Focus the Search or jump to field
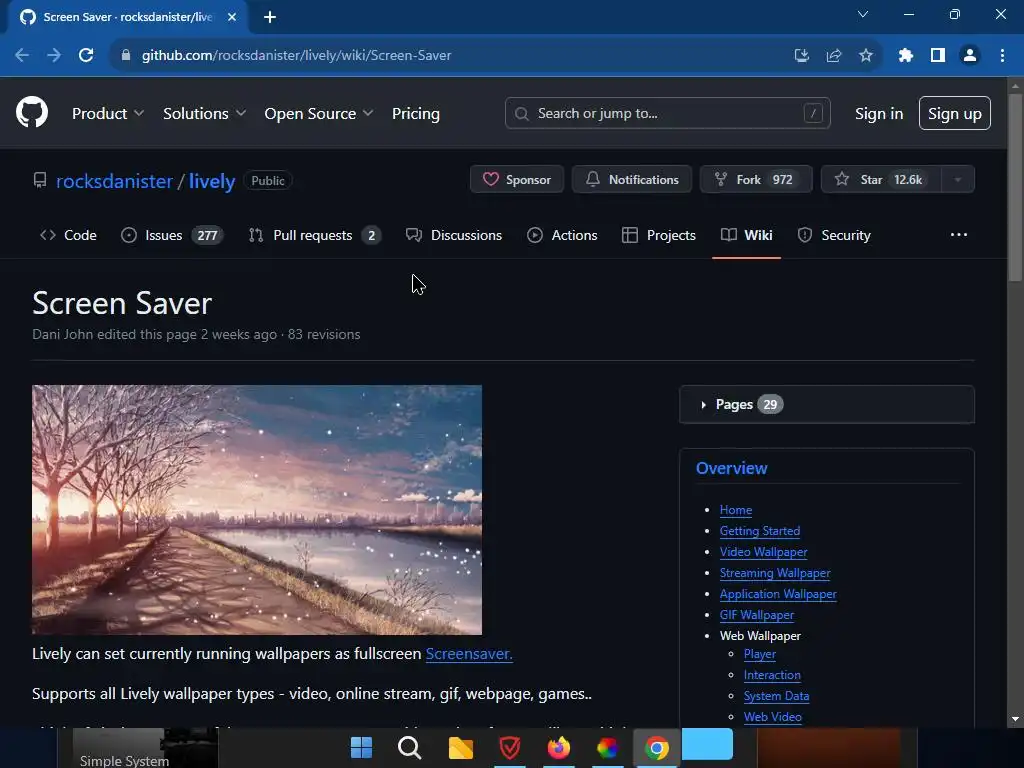This screenshot has width=1024, height=768. pyautogui.click(x=667, y=113)
